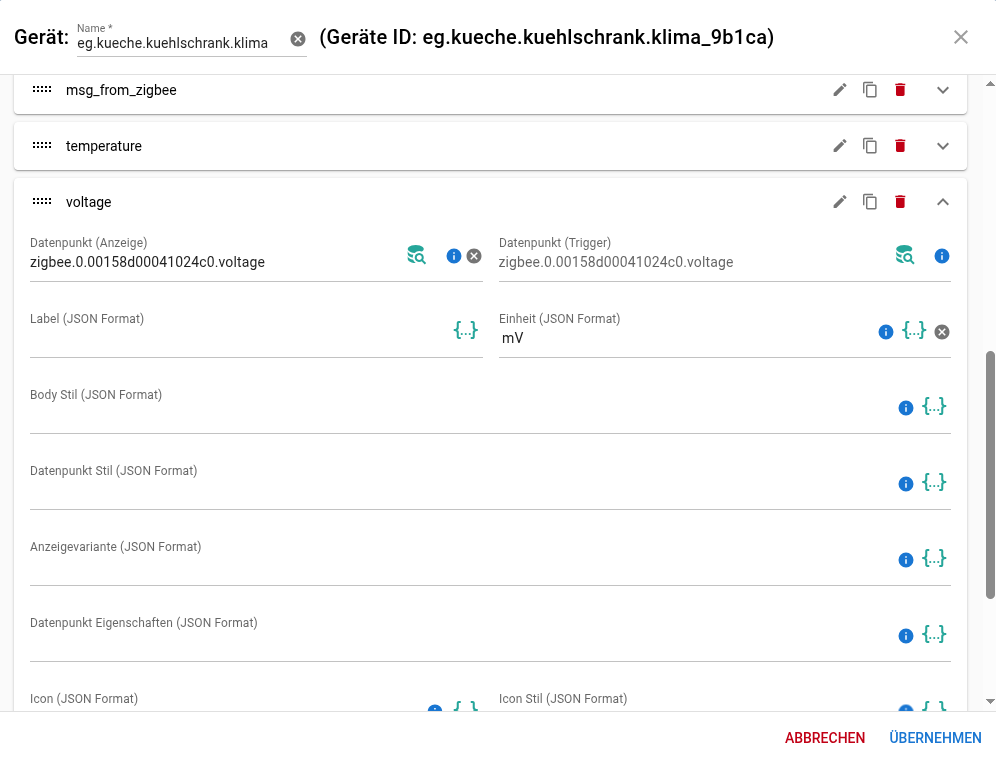Click the vertical scrollbar thumb
Image resolution: width=996 pixels, height=763 pixels.
click(x=990, y=475)
